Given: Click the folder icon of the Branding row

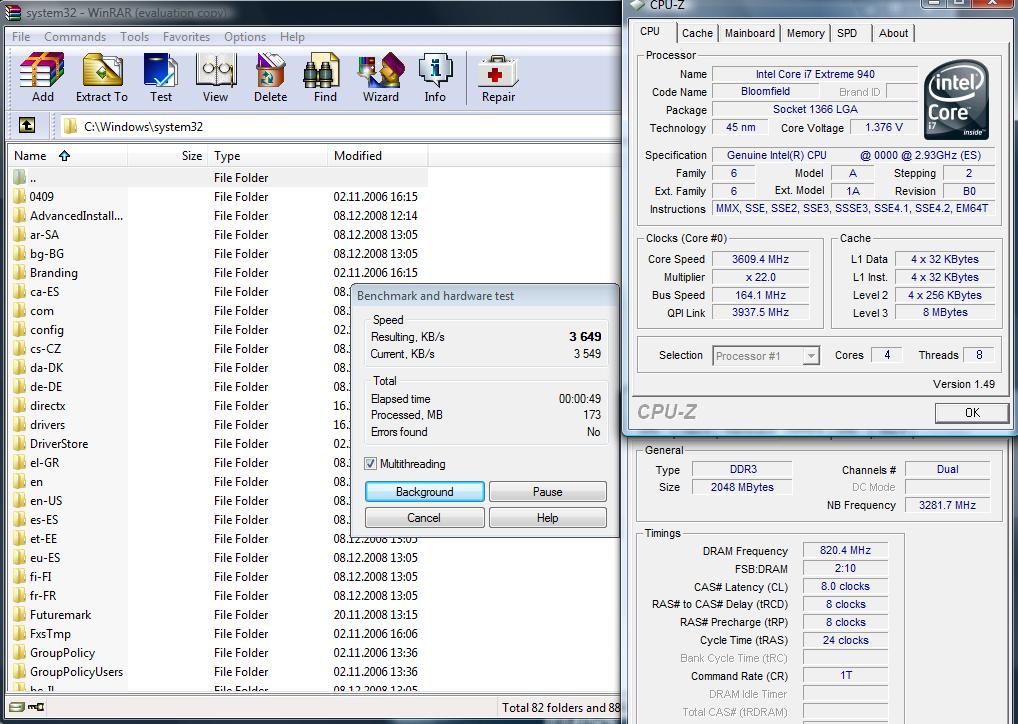Looking at the screenshot, I should (x=19, y=273).
